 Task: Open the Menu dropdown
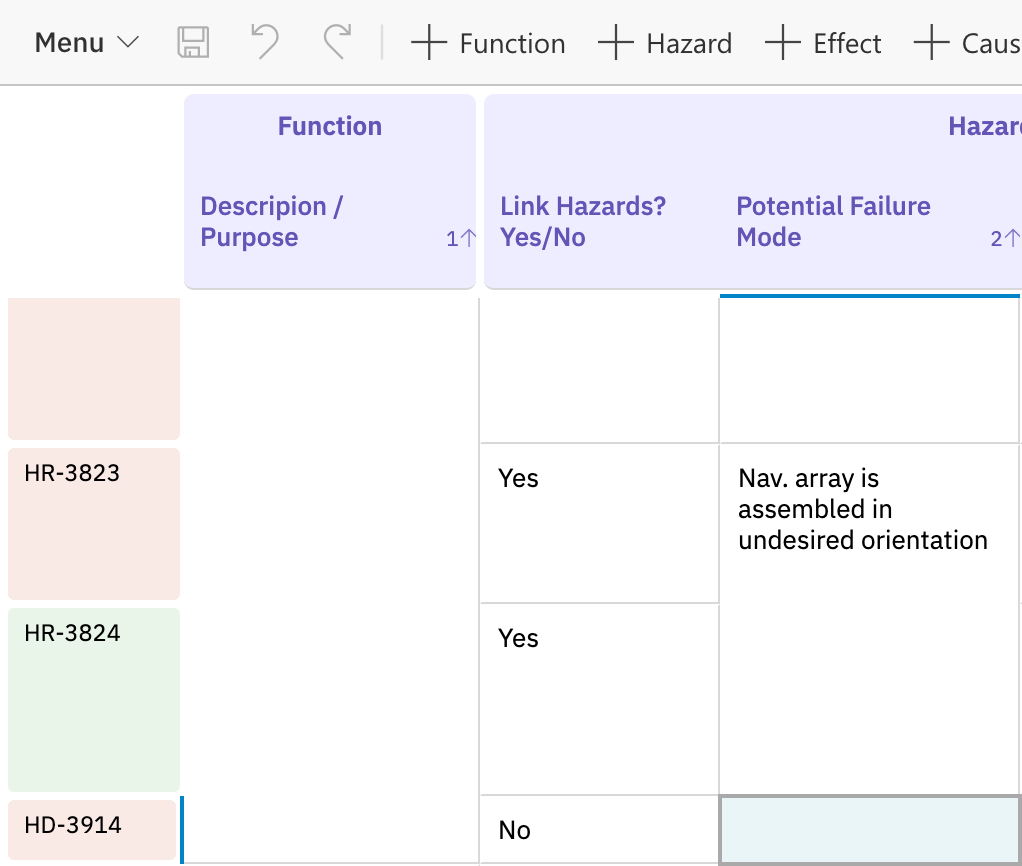tap(87, 43)
